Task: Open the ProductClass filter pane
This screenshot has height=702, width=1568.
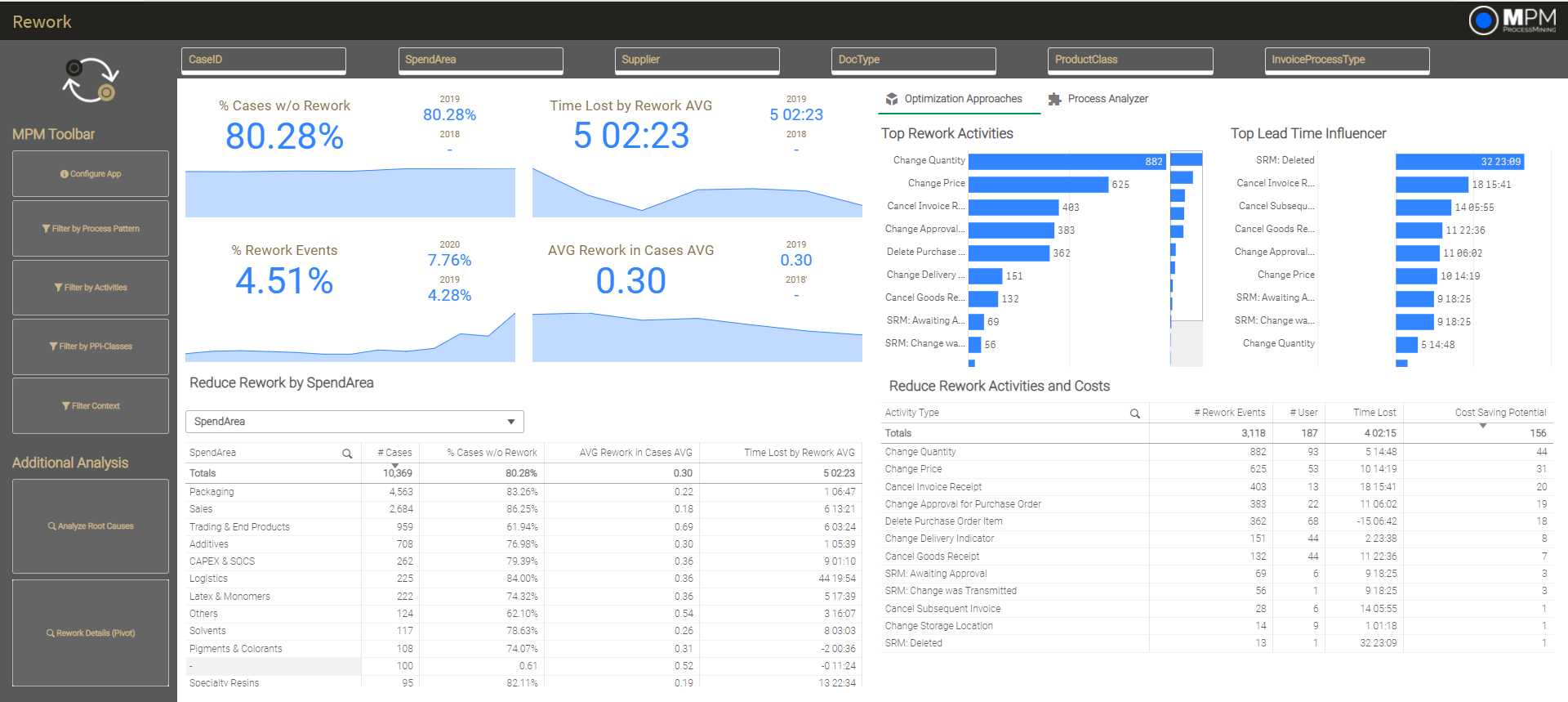Action: pos(1130,60)
